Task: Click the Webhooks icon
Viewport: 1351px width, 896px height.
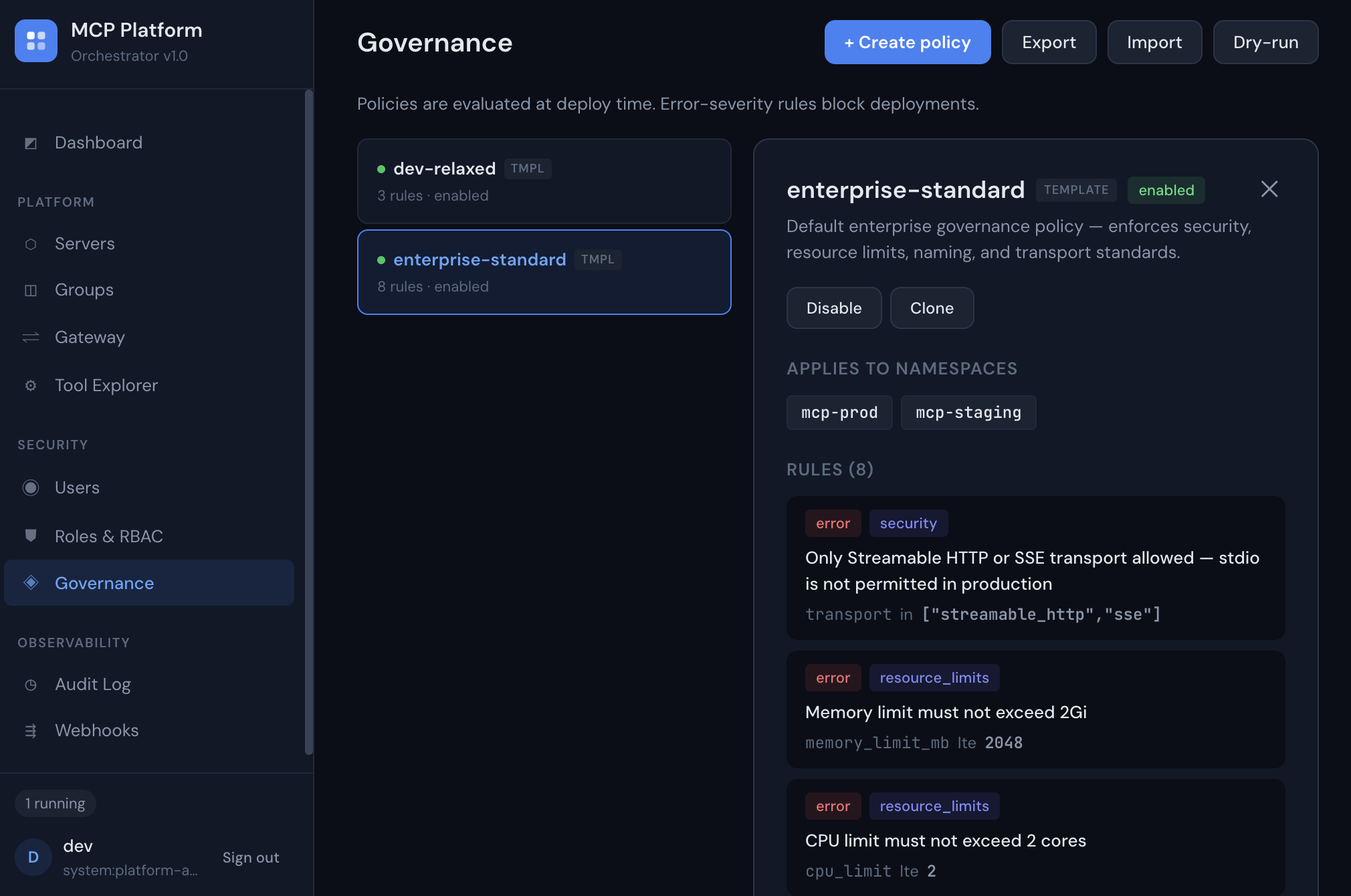Action: pos(31,731)
